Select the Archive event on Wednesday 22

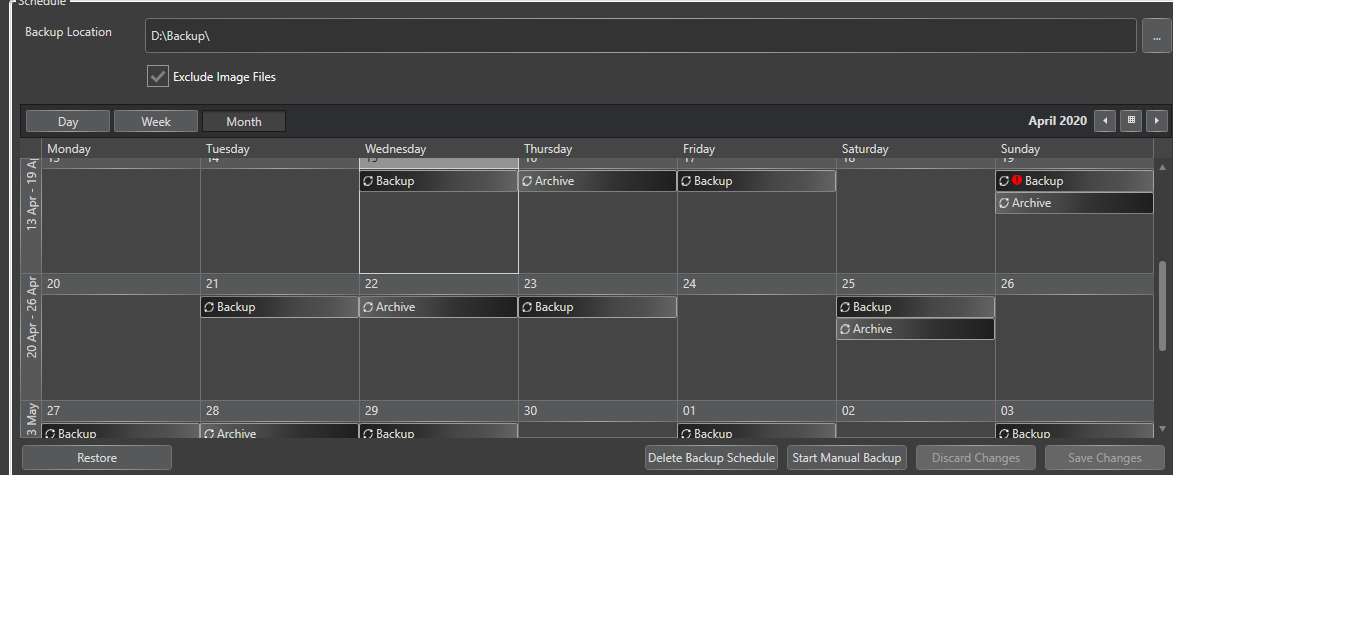pyautogui.click(x=439, y=307)
